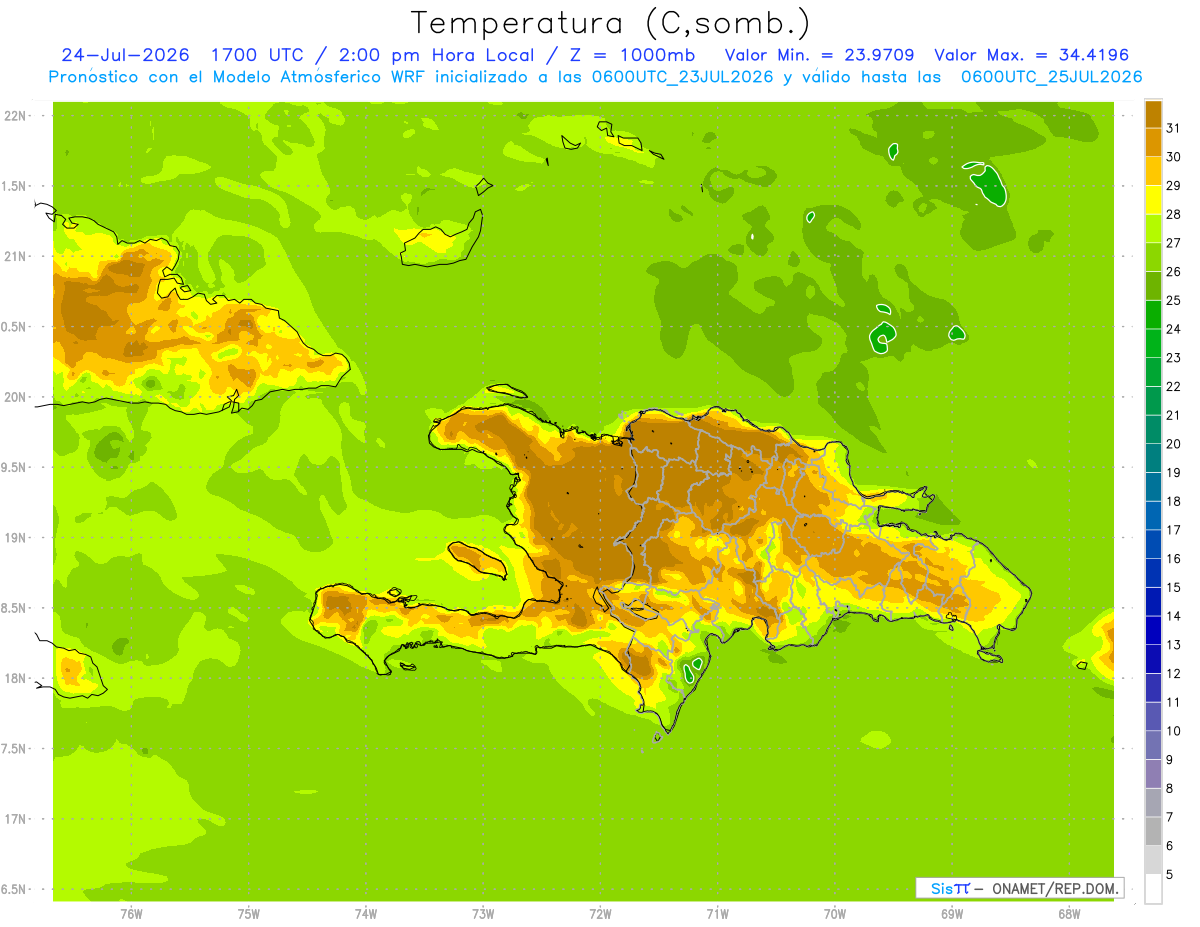Click the 69W longitude axis label

tap(951, 914)
